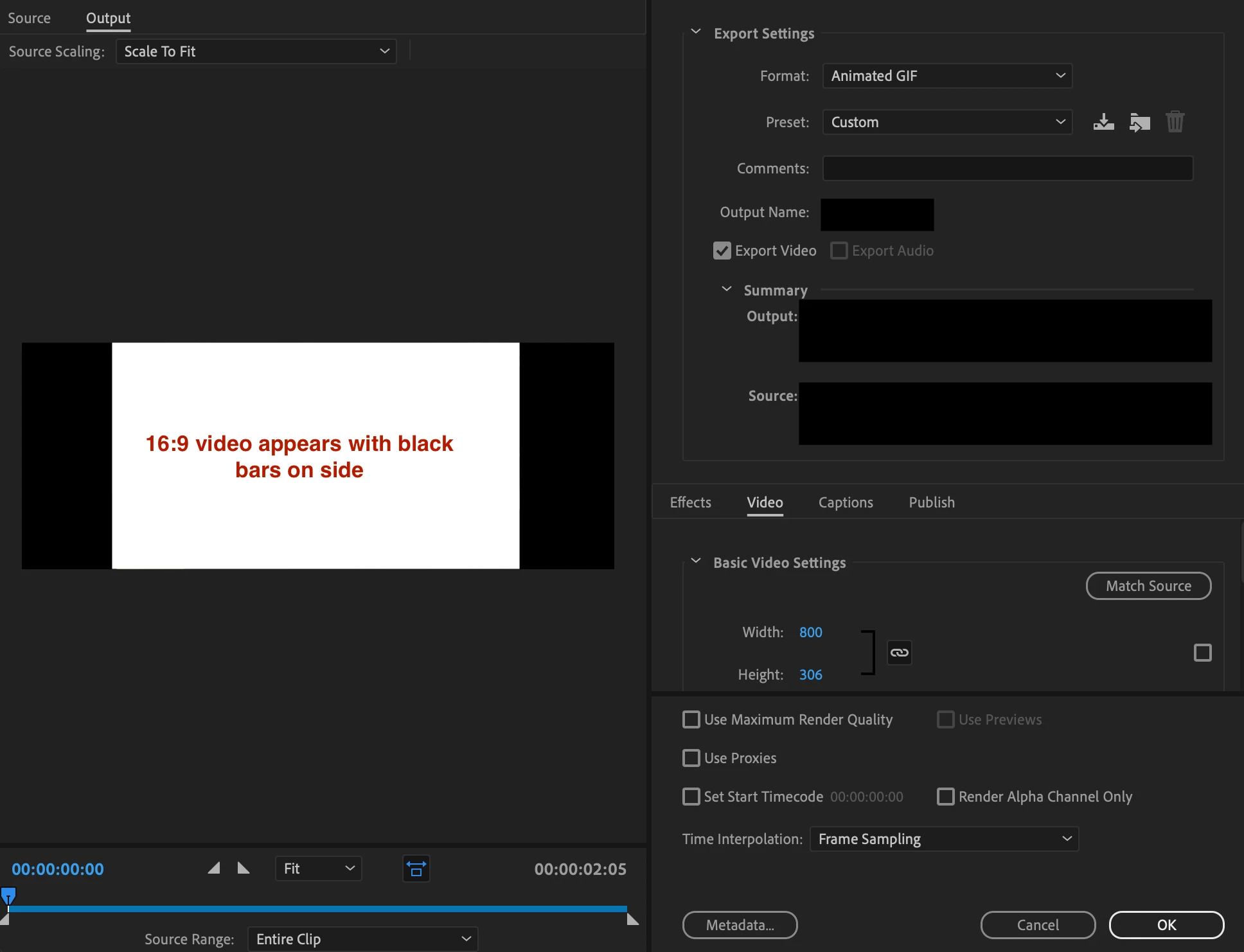Image resolution: width=1244 pixels, height=952 pixels.
Task: Open the Time Interpolation Frame Sampling dropdown
Action: point(943,839)
